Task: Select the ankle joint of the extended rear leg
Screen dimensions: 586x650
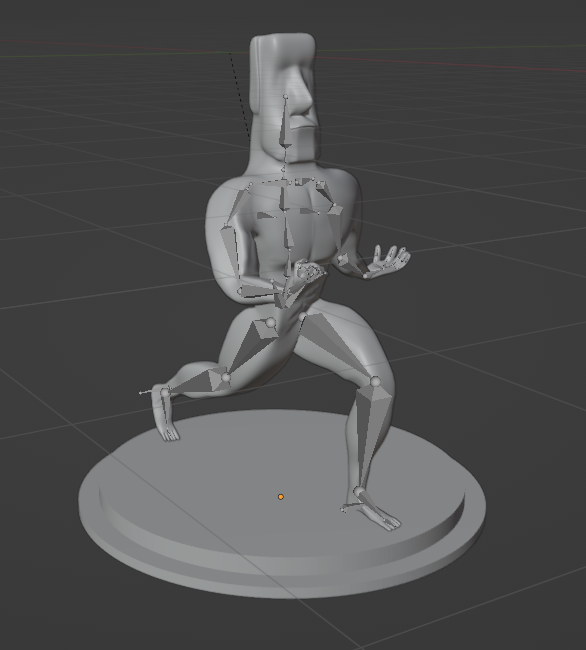Action: tap(165, 392)
